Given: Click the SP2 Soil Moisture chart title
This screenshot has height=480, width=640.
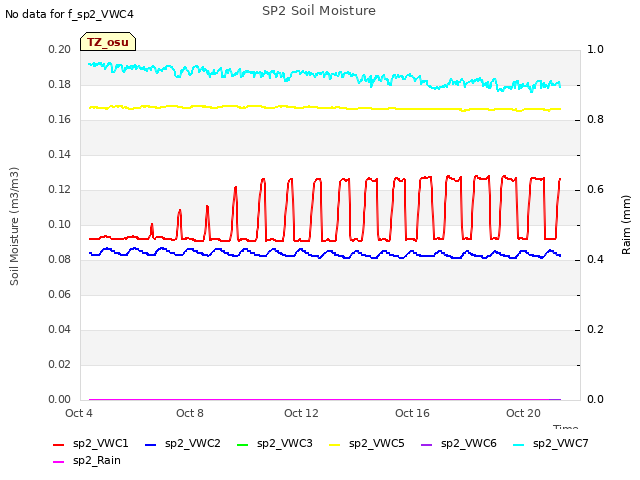Looking at the screenshot, I should (319, 11).
